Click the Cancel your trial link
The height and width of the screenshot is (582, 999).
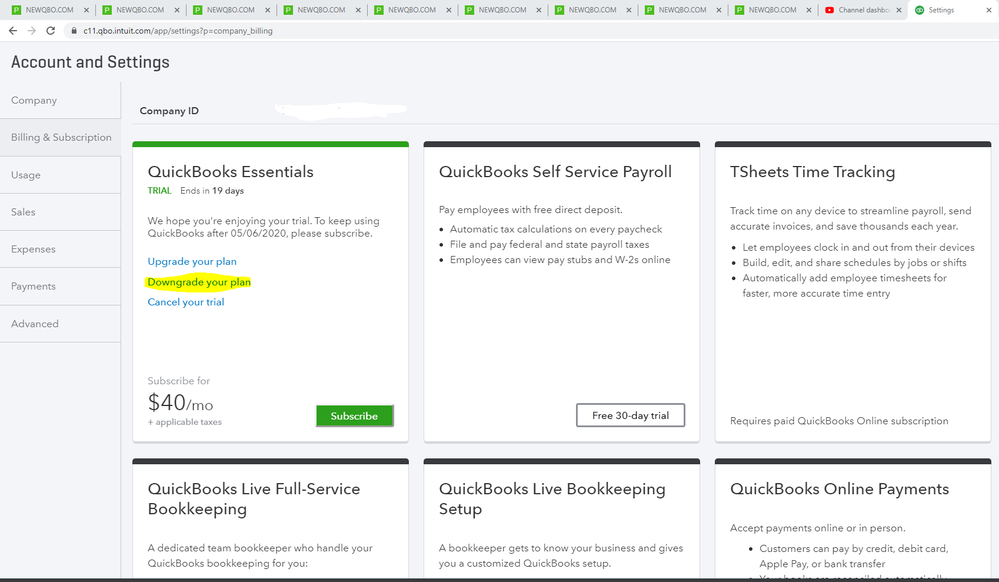point(185,302)
